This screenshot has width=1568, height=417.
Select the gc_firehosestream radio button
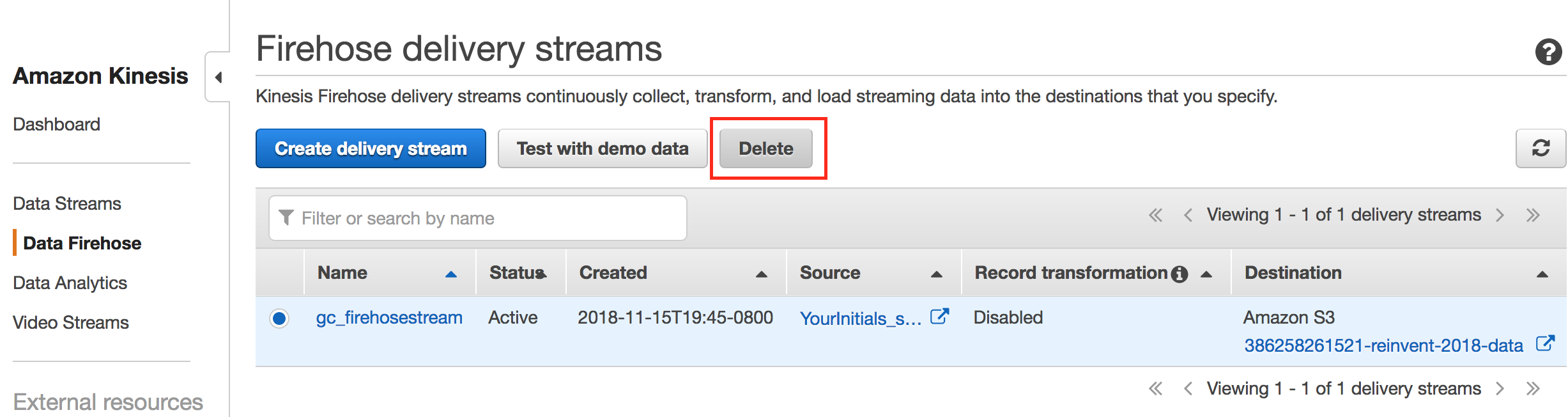(x=279, y=318)
